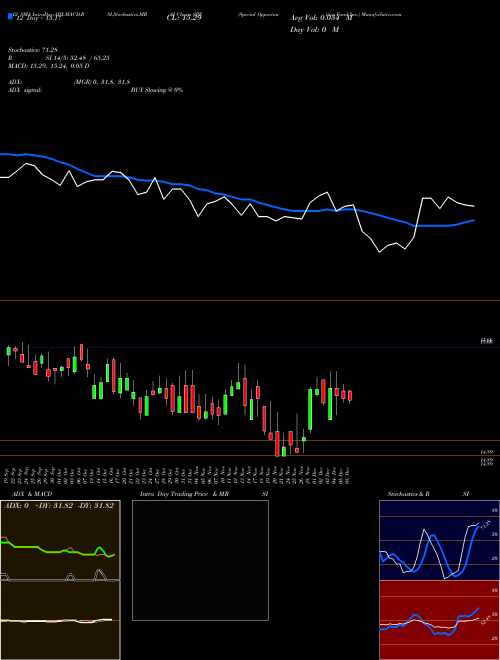
Task: Click the 'Avg Vol: 0.034 M' text
Action: [321, 18]
